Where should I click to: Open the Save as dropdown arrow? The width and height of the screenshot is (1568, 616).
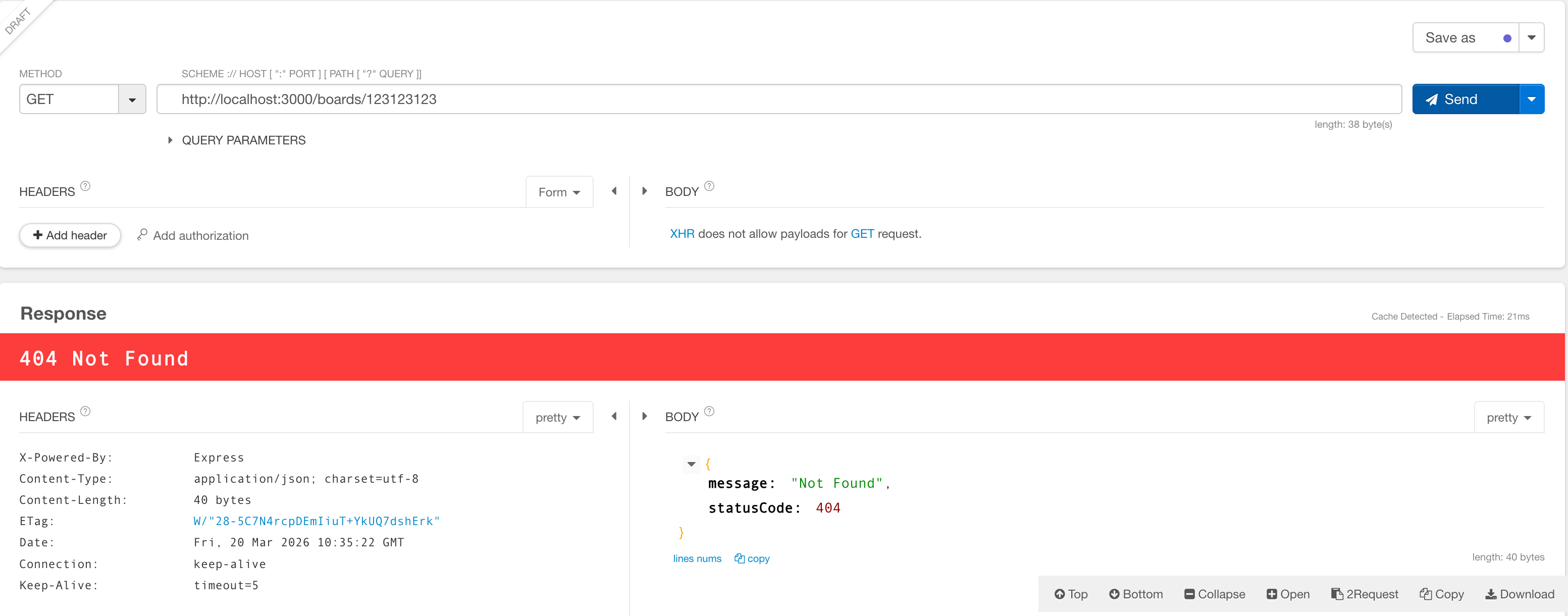click(x=1531, y=38)
